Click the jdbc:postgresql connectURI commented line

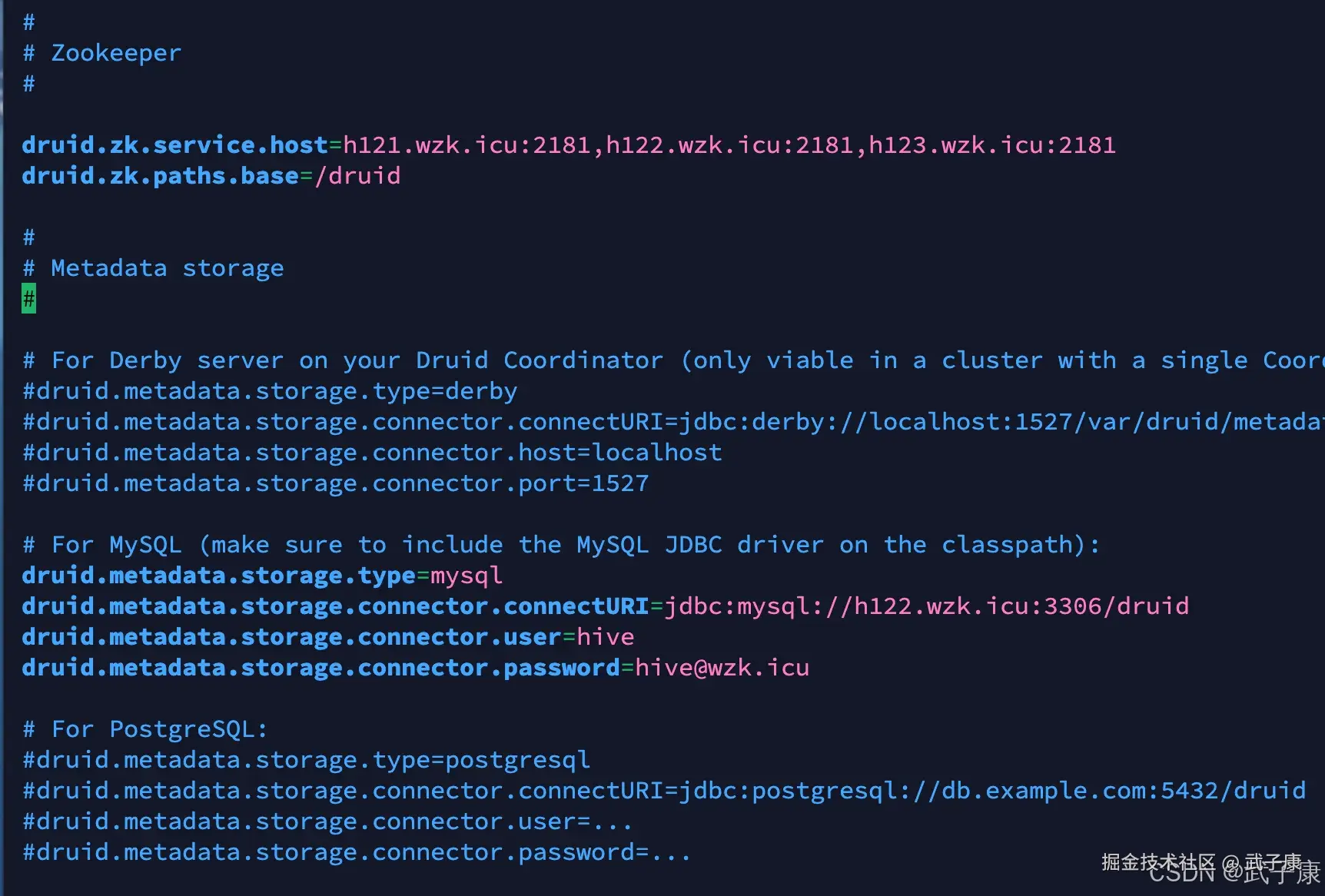[664, 791]
